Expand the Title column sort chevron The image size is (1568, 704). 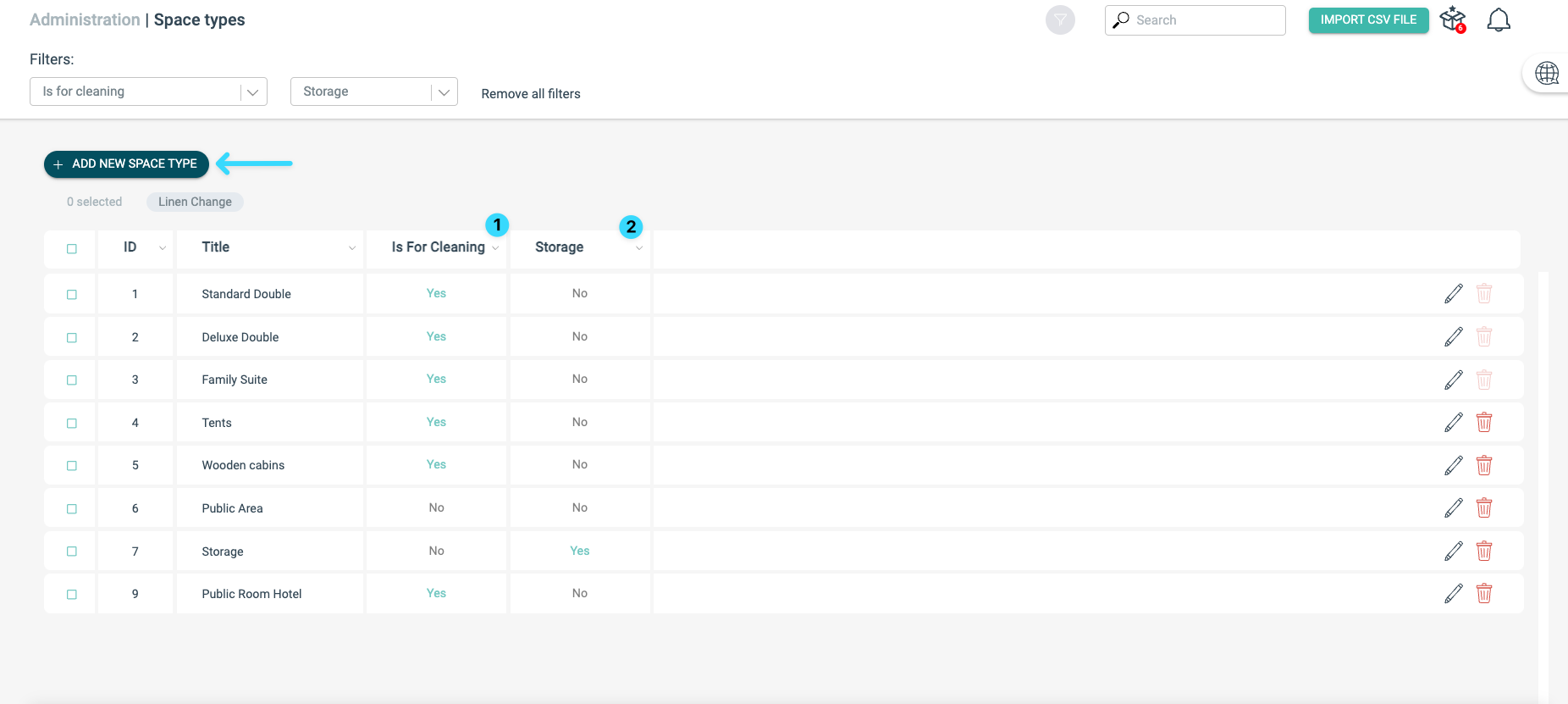pos(352,248)
